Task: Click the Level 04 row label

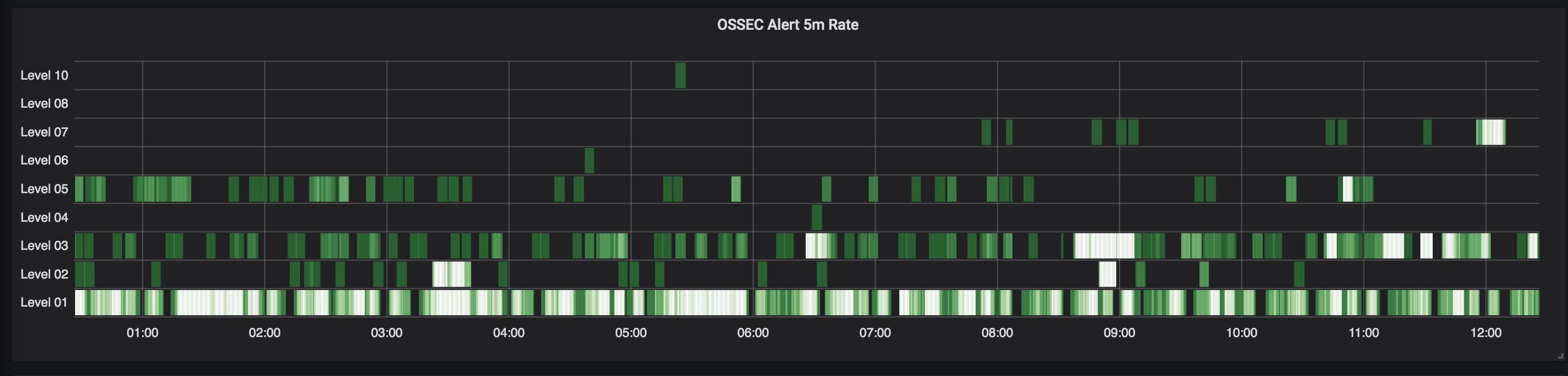Action: coord(45,218)
